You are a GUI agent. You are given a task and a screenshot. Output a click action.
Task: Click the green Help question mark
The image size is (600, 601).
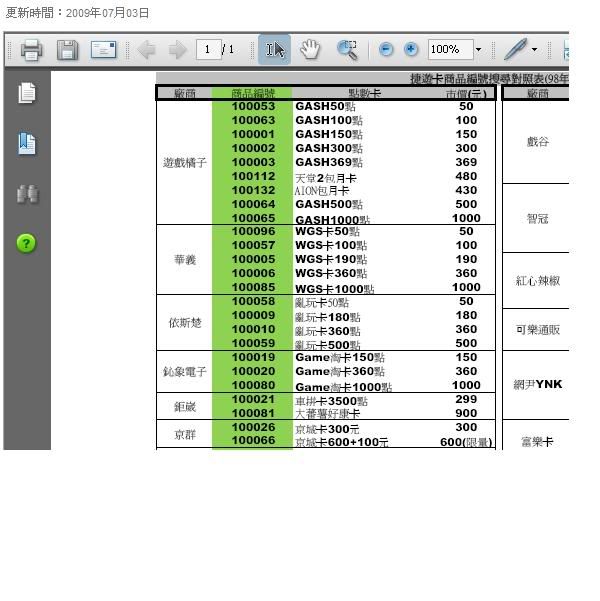(x=27, y=243)
